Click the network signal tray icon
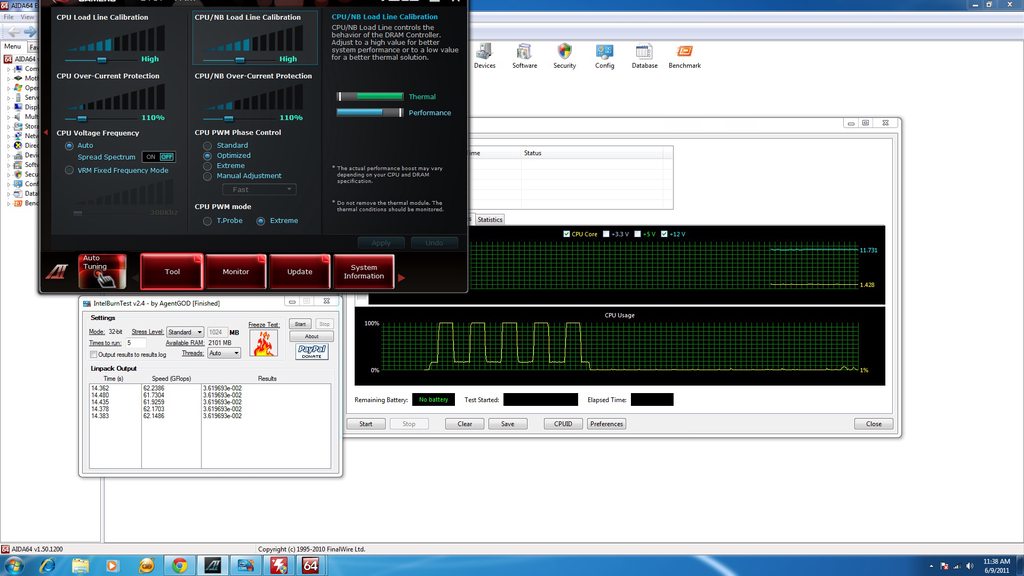 click(x=957, y=566)
